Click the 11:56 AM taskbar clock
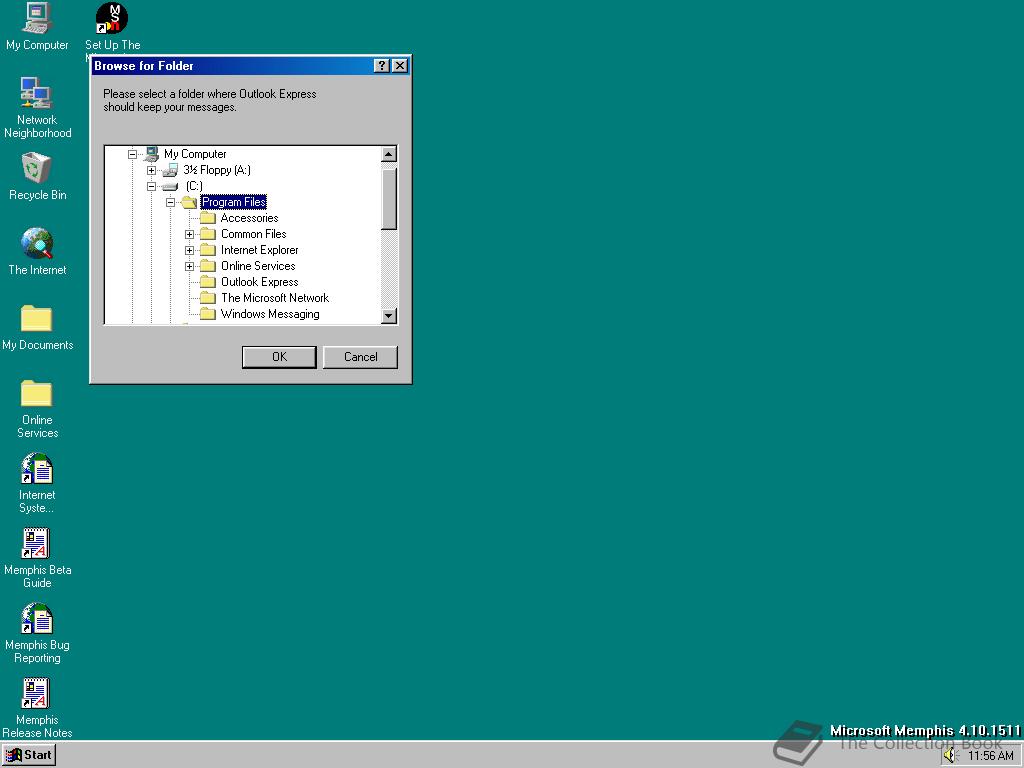 click(x=991, y=756)
